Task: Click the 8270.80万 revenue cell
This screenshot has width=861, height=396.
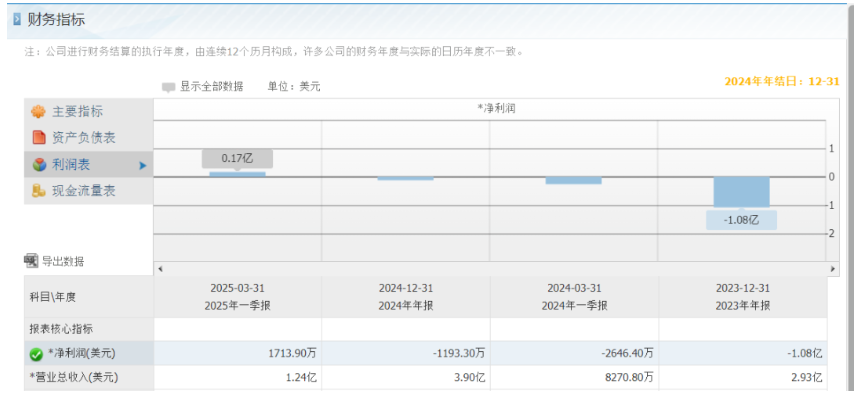Action: coord(574,378)
